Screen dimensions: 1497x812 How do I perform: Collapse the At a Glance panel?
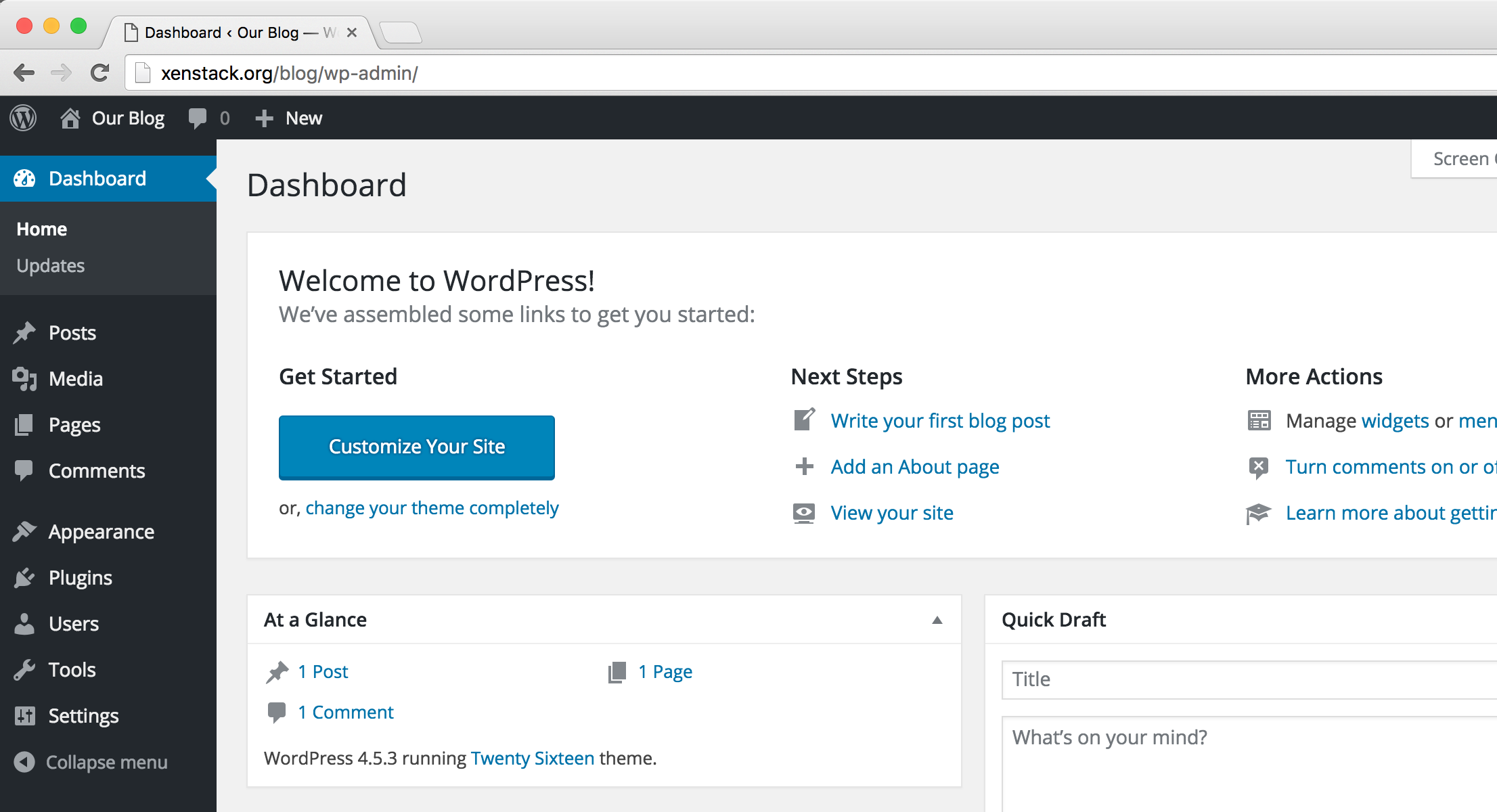937,620
